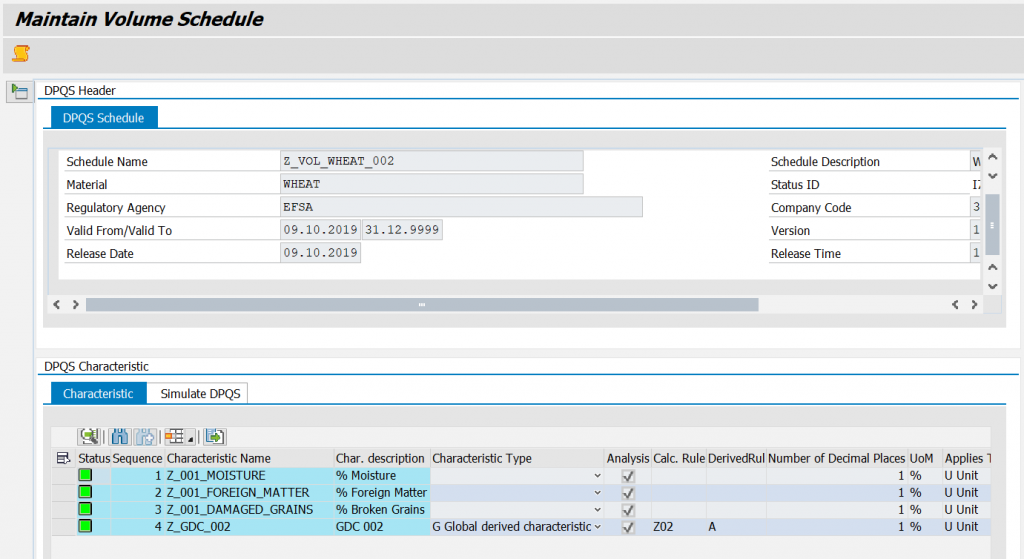Viewport: 1024px width, 559px height.
Task: Click the Z02 calc rule cell
Action: pos(679,526)
